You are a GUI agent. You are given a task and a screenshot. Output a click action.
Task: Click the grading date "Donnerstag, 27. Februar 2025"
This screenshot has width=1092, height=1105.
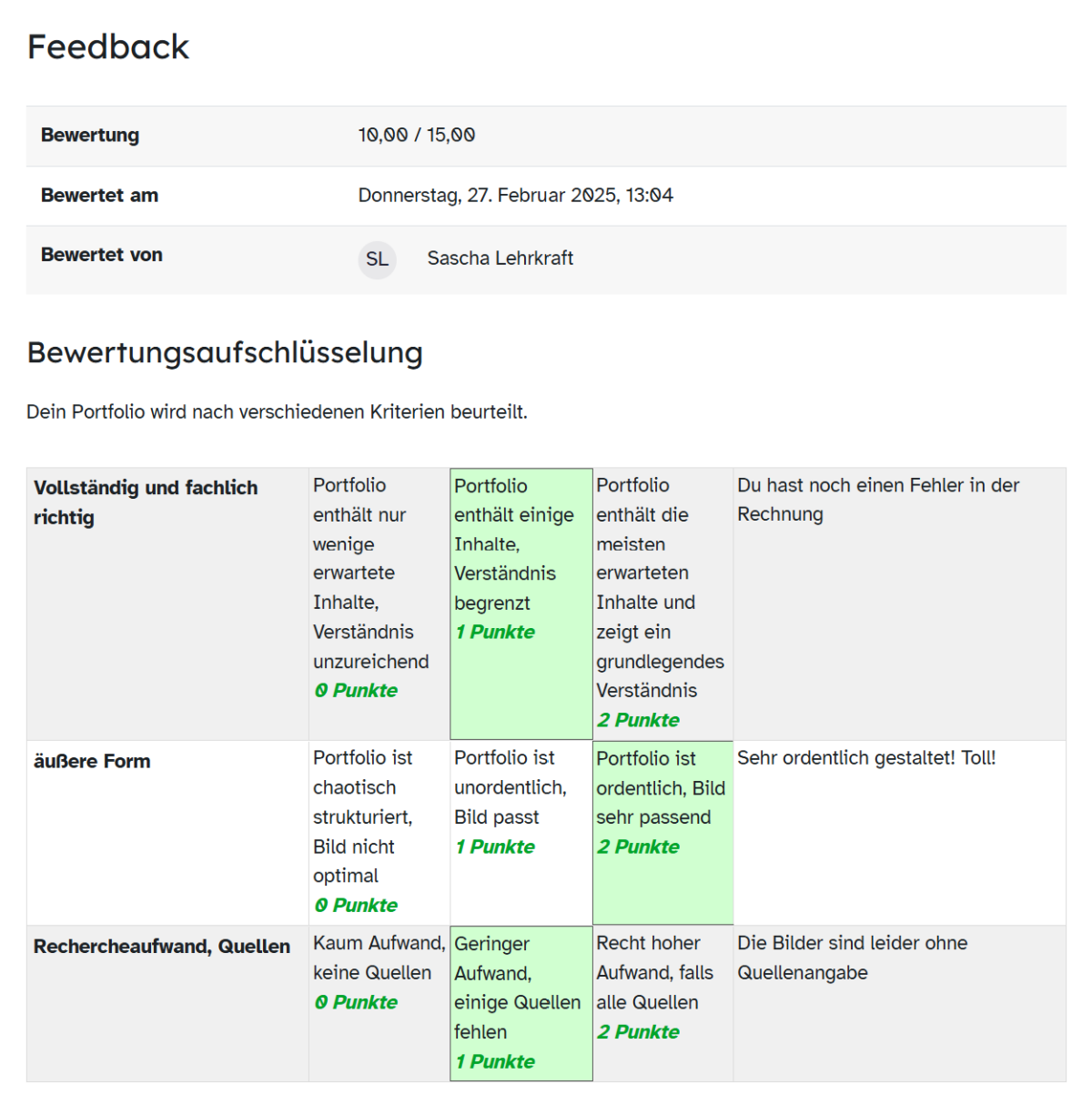pyautogui.click(x=515, y=196)
